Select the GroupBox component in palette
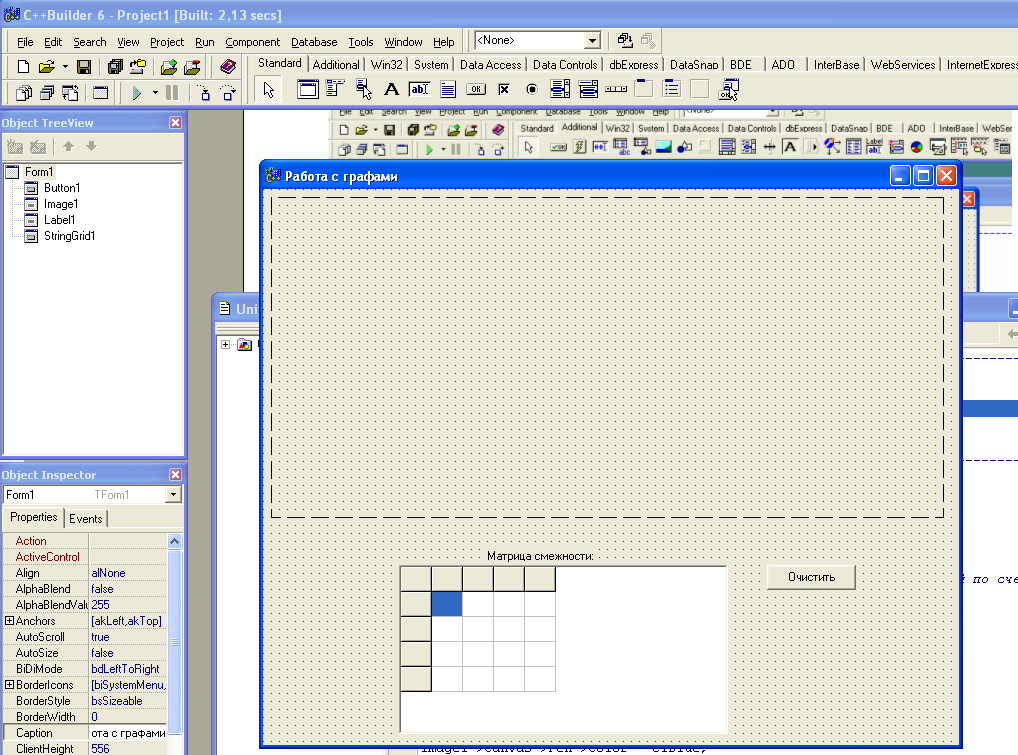The width and height of the screenshot is (1018, 755). point(644,89)
